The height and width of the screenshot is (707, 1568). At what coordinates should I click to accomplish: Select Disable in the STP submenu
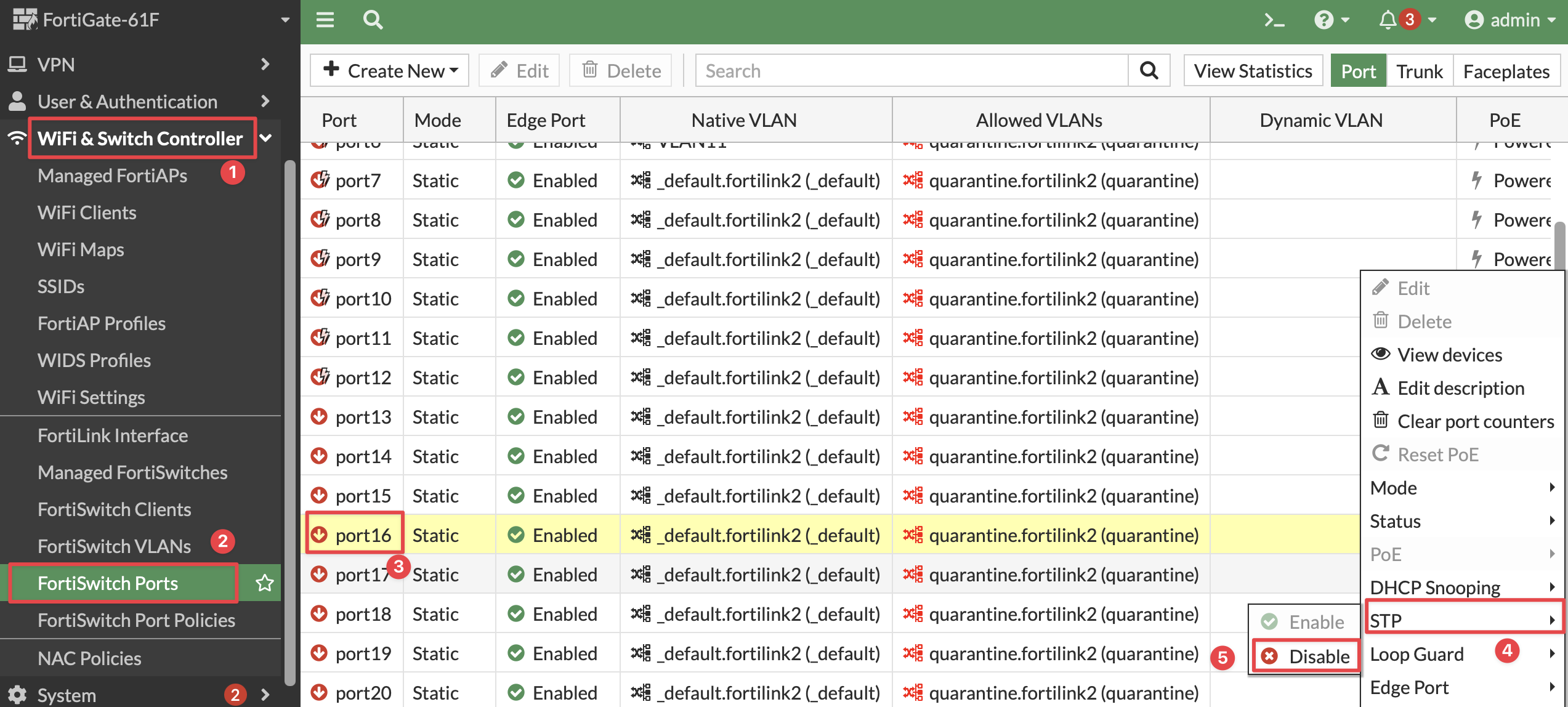(1305, 656)
